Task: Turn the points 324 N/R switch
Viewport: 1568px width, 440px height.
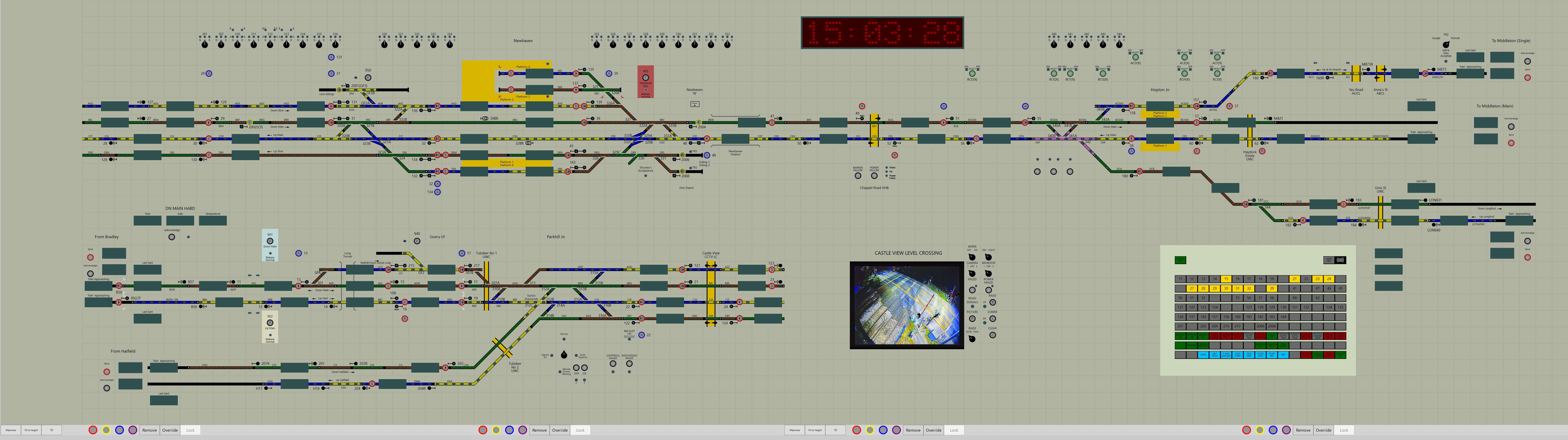Action: [450, 44]
